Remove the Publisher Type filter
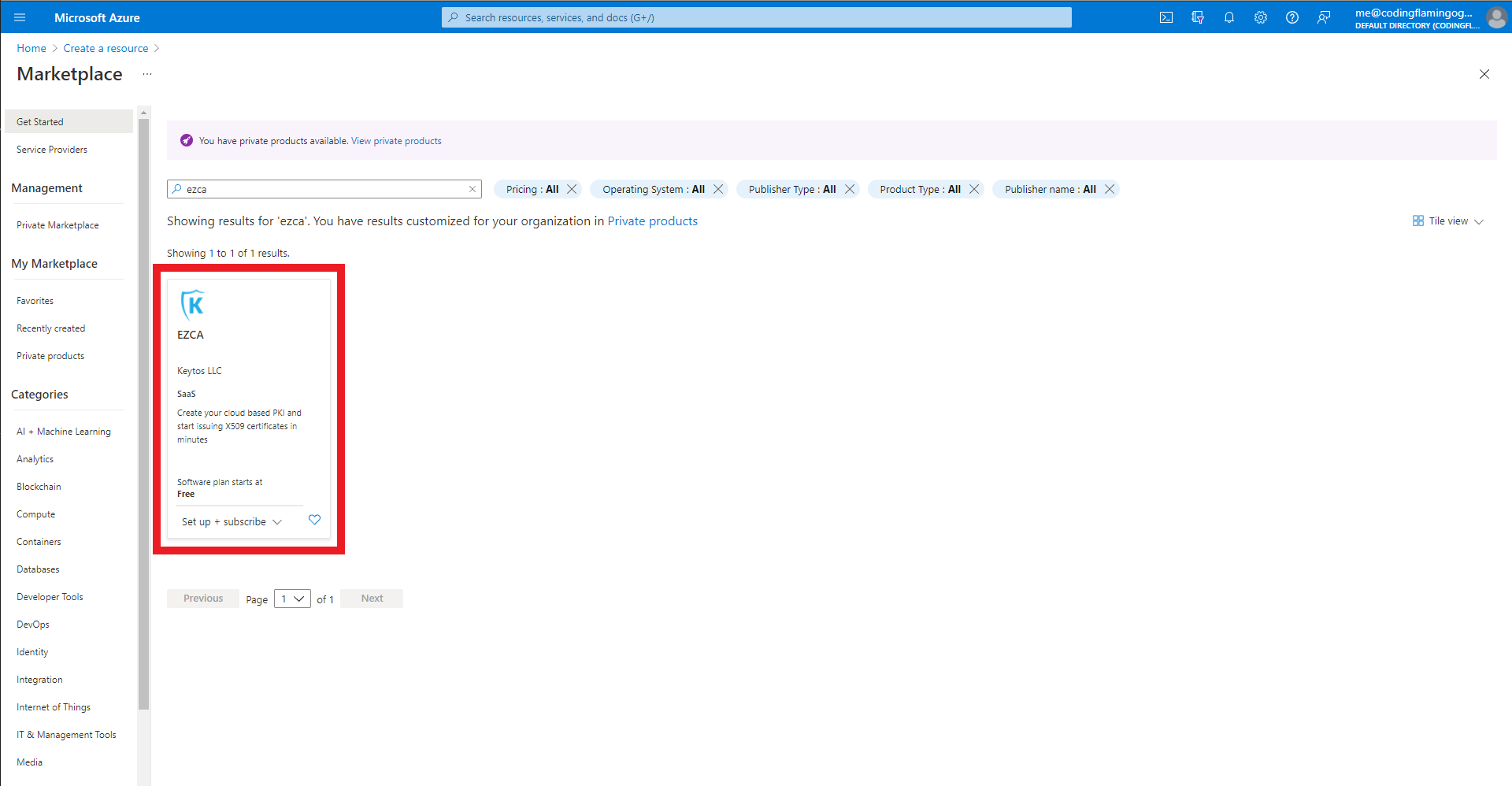This screenshot has width=1512, height=786. 850,189
